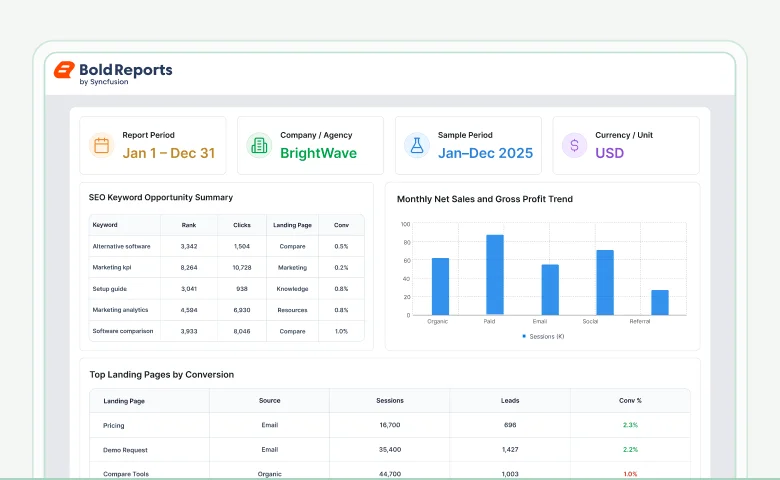Screen dimensions: 780x480
Task: Click the Jan–Dec 2025 sample period
Action: point(485,153)
